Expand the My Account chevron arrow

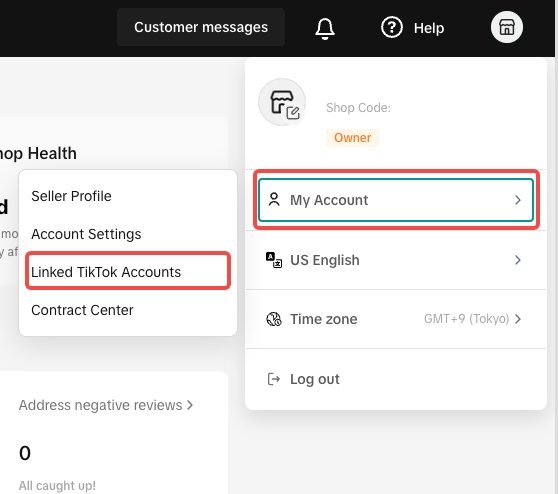518,200
